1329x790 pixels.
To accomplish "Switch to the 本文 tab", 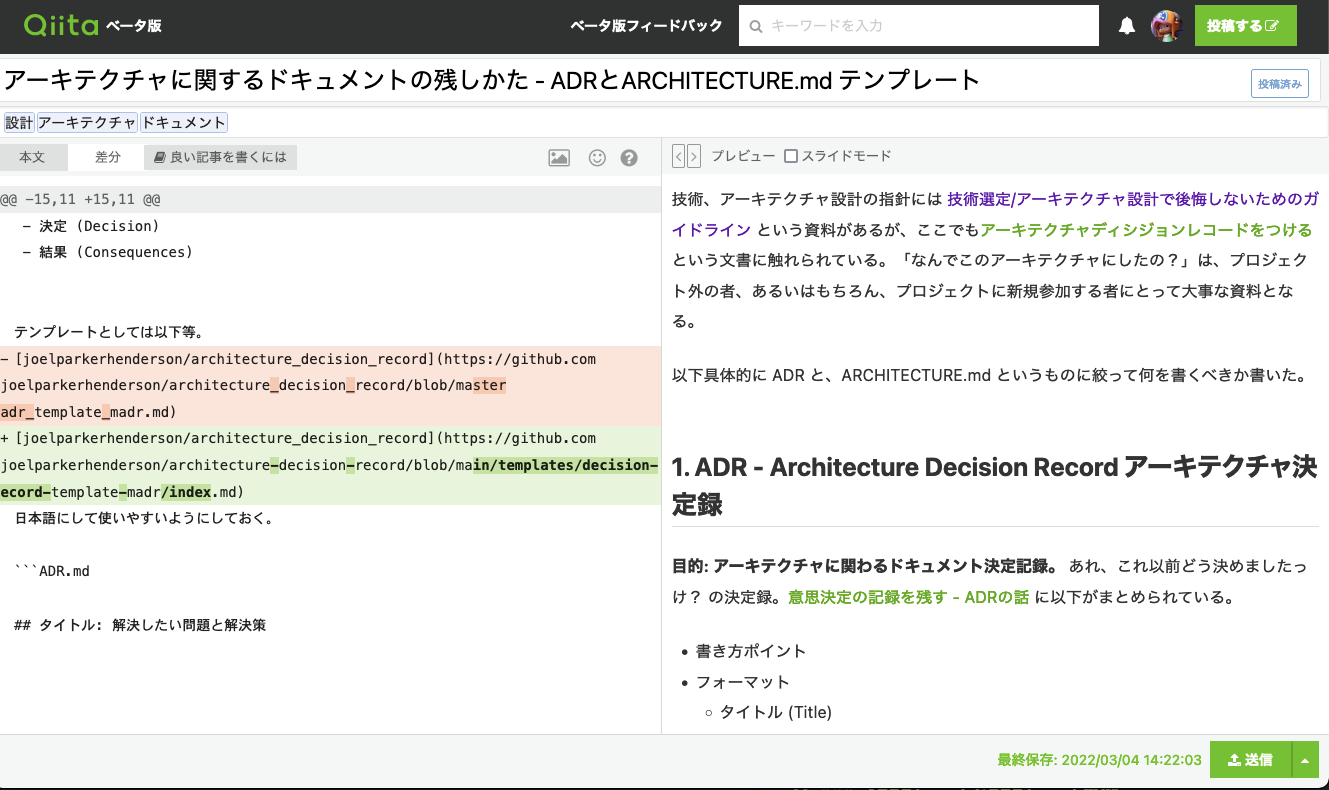I will pos(32,157).
